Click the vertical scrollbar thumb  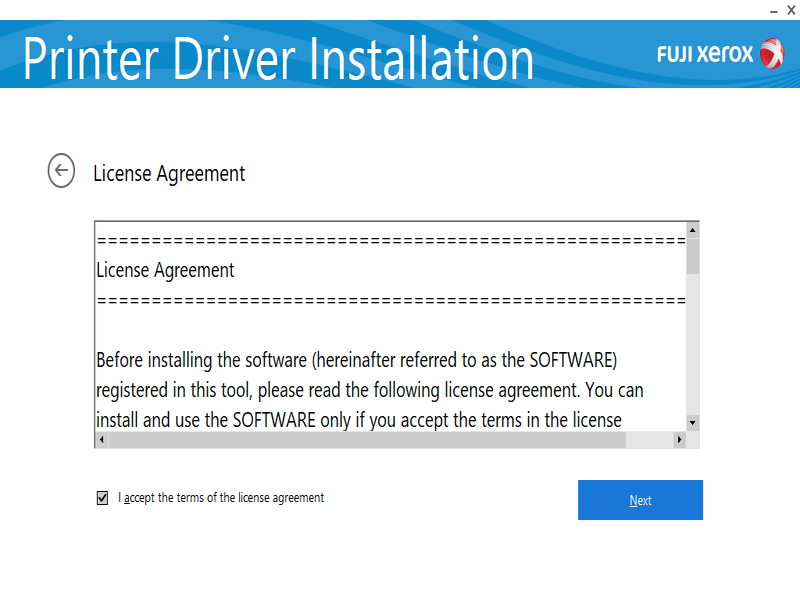click(692, 256)
